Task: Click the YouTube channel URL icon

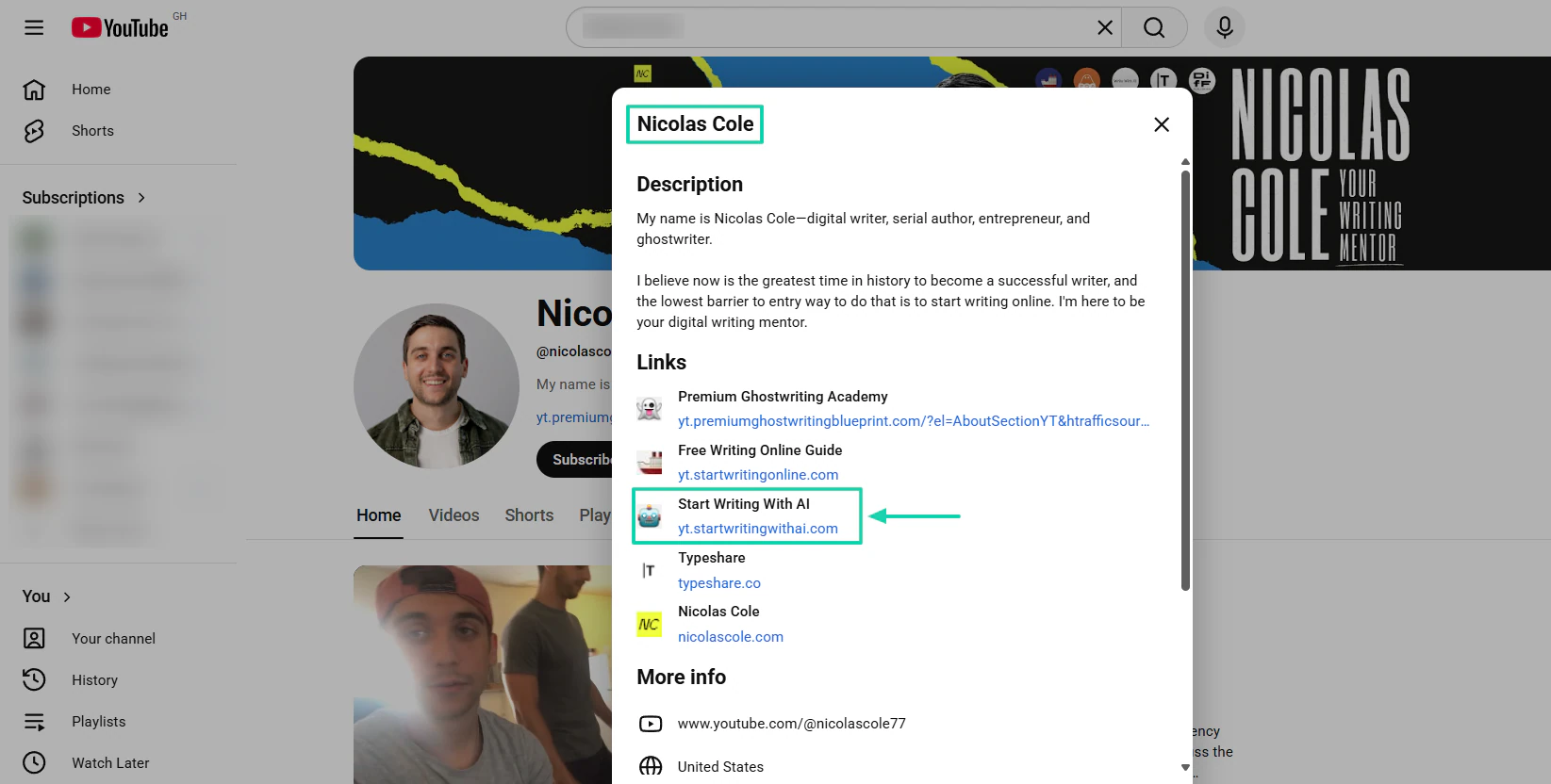Action: point(651,724)
